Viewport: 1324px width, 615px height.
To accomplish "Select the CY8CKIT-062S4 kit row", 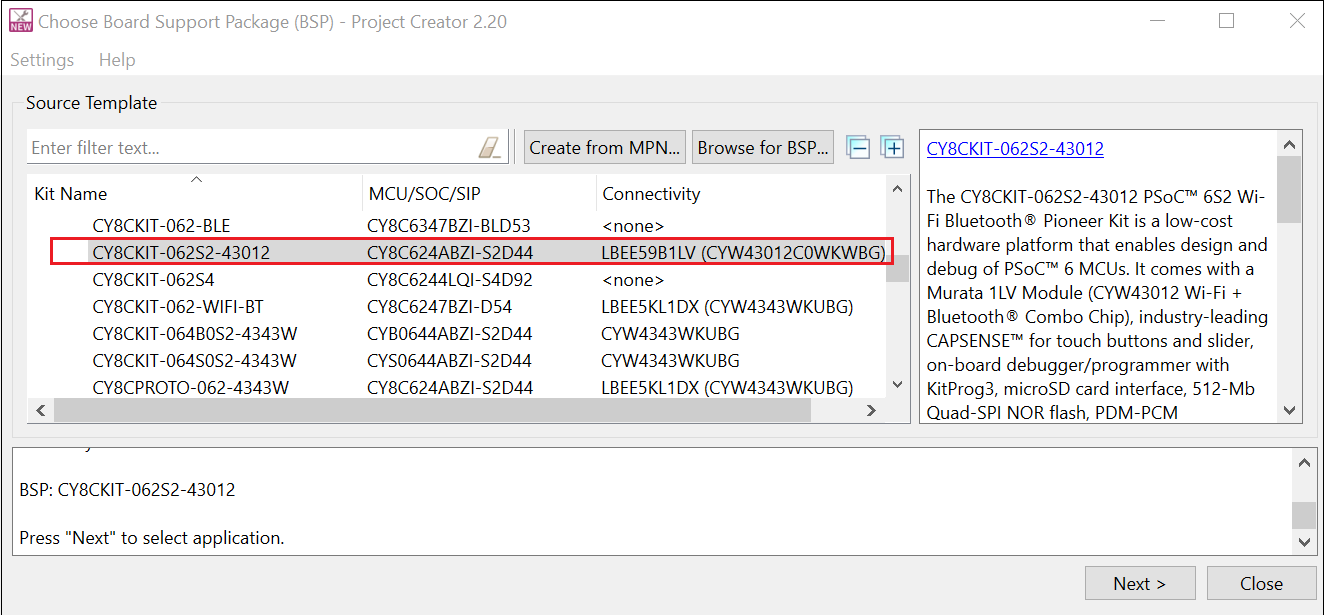I will click(457, 280).
